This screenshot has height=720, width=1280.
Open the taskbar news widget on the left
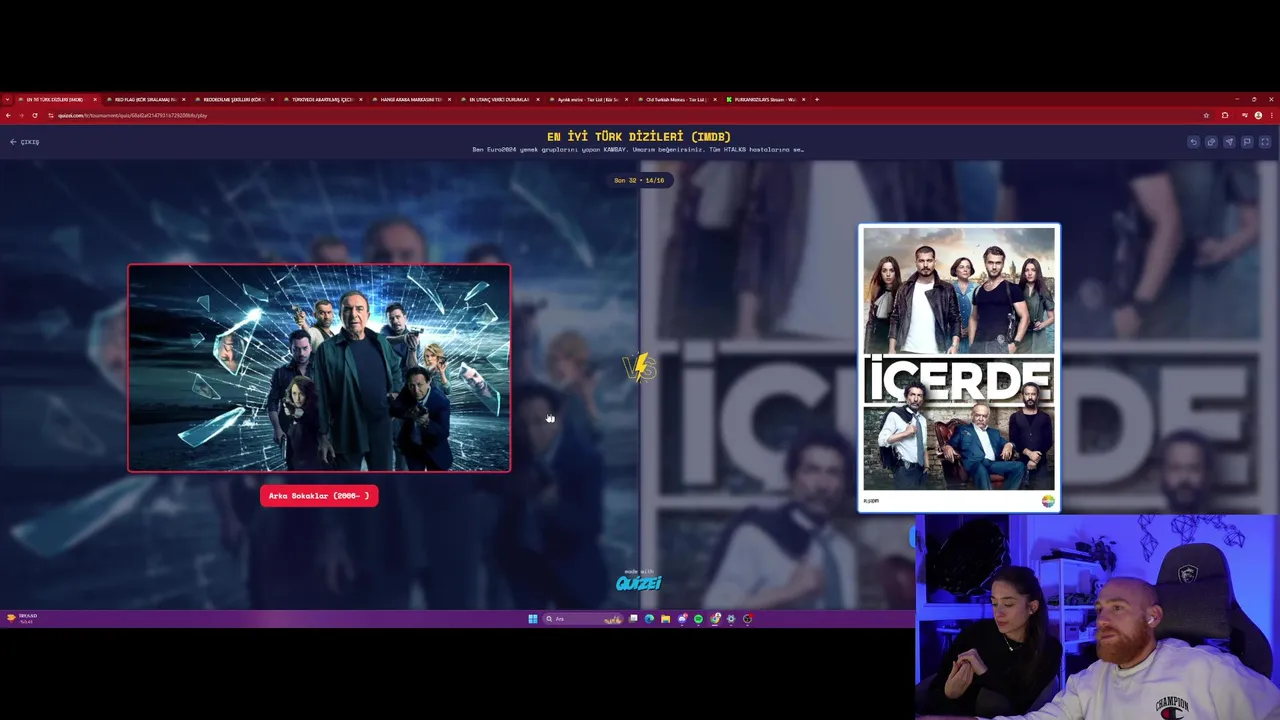coord(22,618)
